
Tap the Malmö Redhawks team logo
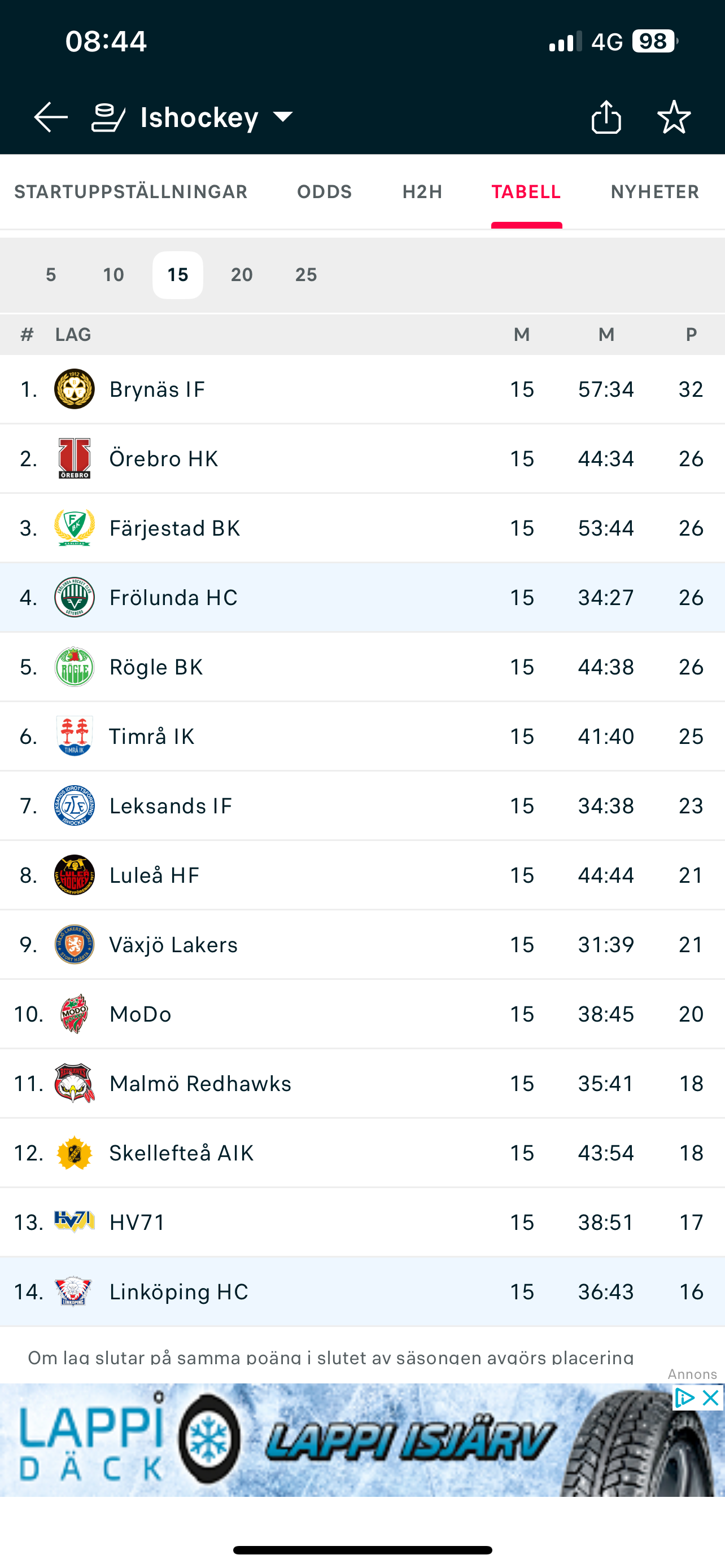[x=75, y=1084]
